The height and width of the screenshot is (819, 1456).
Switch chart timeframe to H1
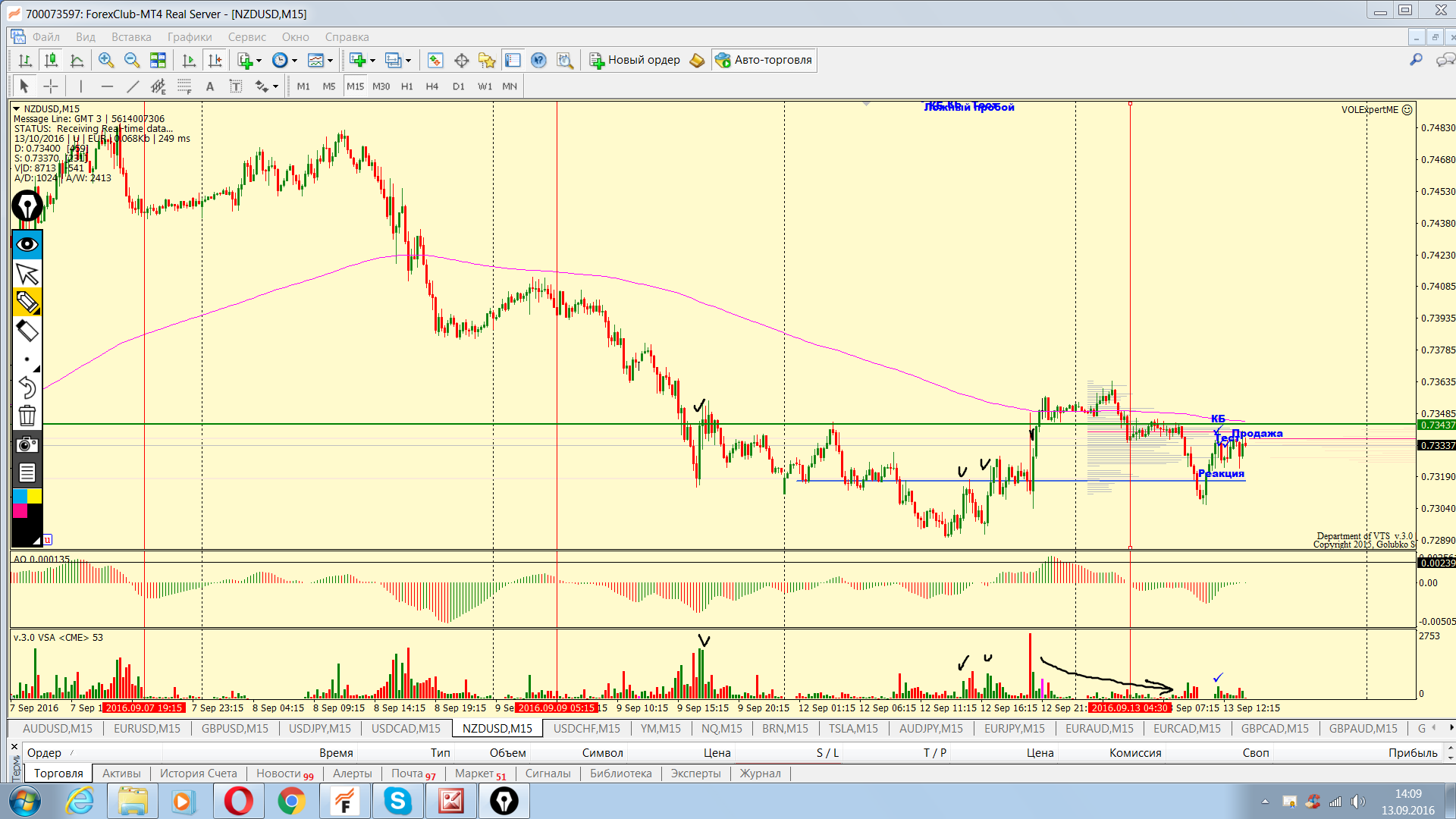point(407,86)
